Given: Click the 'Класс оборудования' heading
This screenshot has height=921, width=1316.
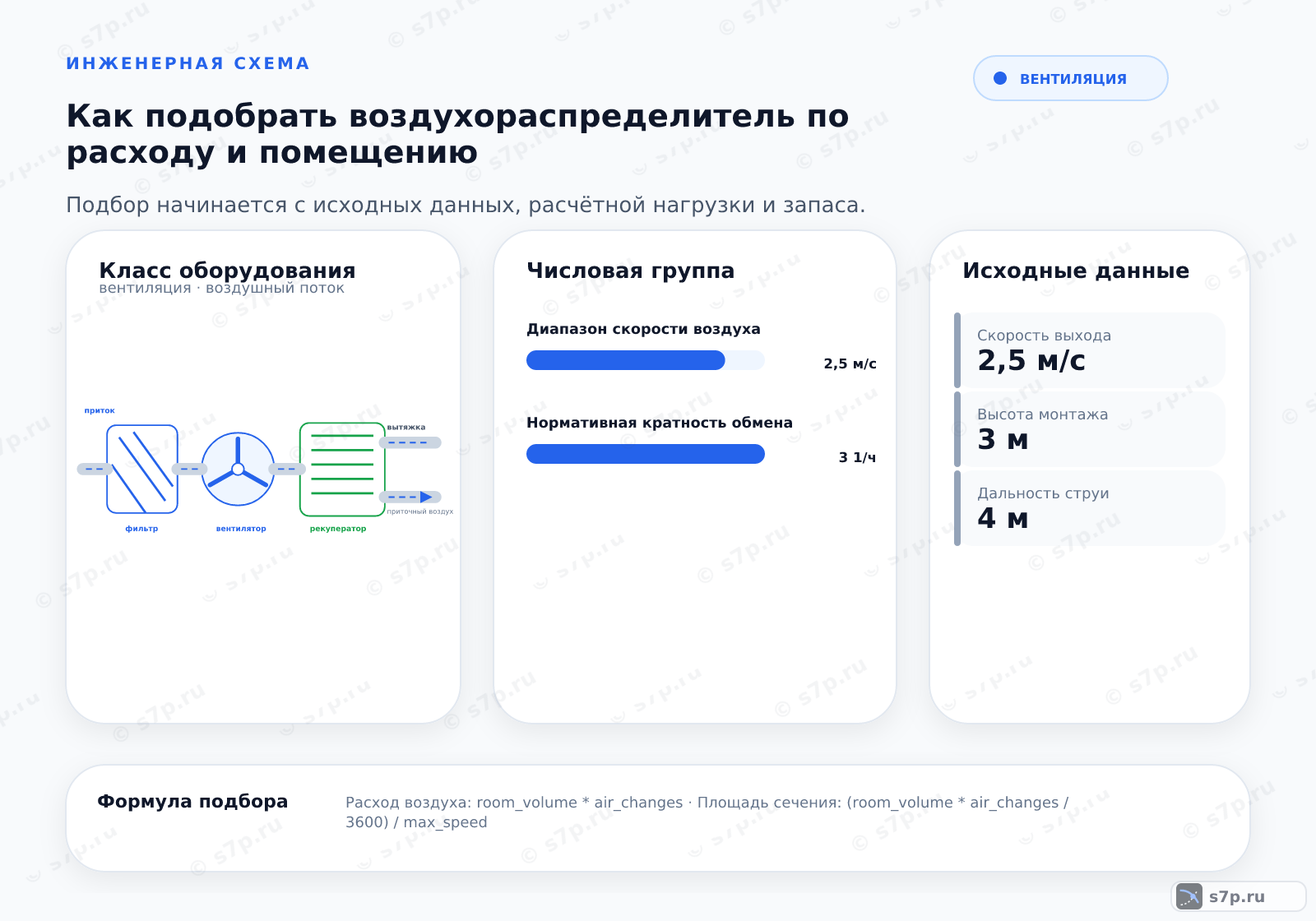Looking at the screenshot, I should pos(227,271).
